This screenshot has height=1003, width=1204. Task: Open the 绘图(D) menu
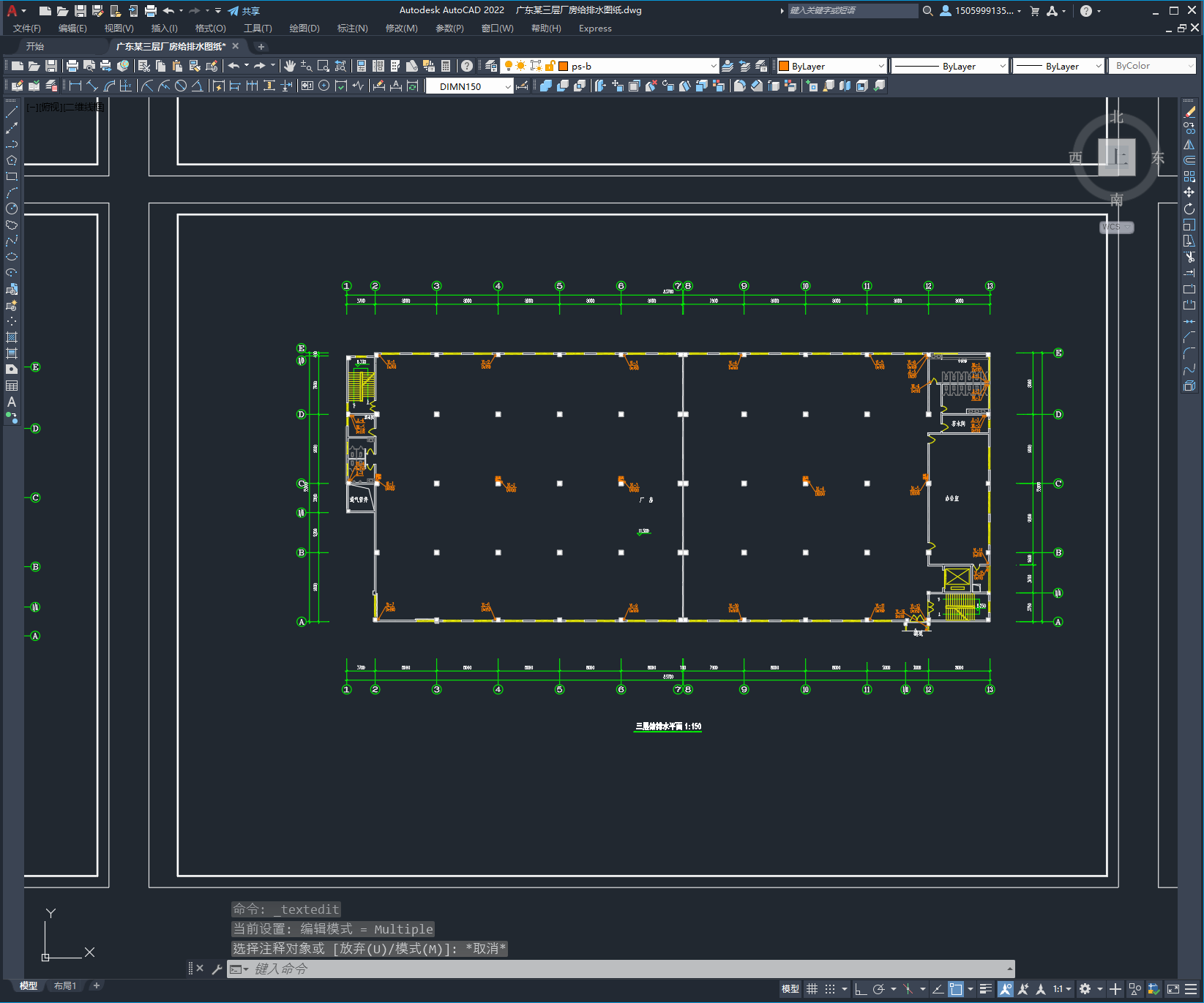[x=304, y=28]
